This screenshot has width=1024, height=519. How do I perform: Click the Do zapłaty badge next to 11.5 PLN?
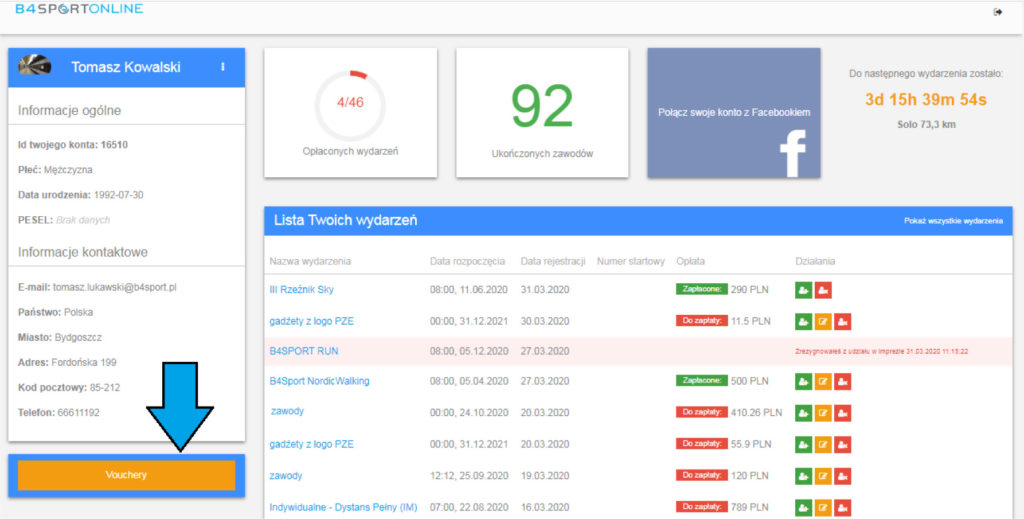coord(702,321)
